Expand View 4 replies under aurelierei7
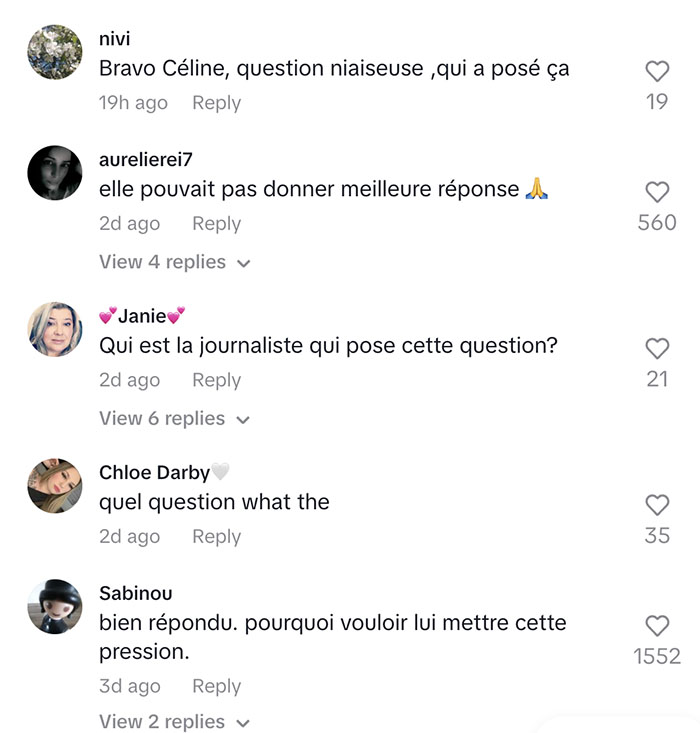The width and height of the screenshot is (700, 733). click(x=175, y=262)
